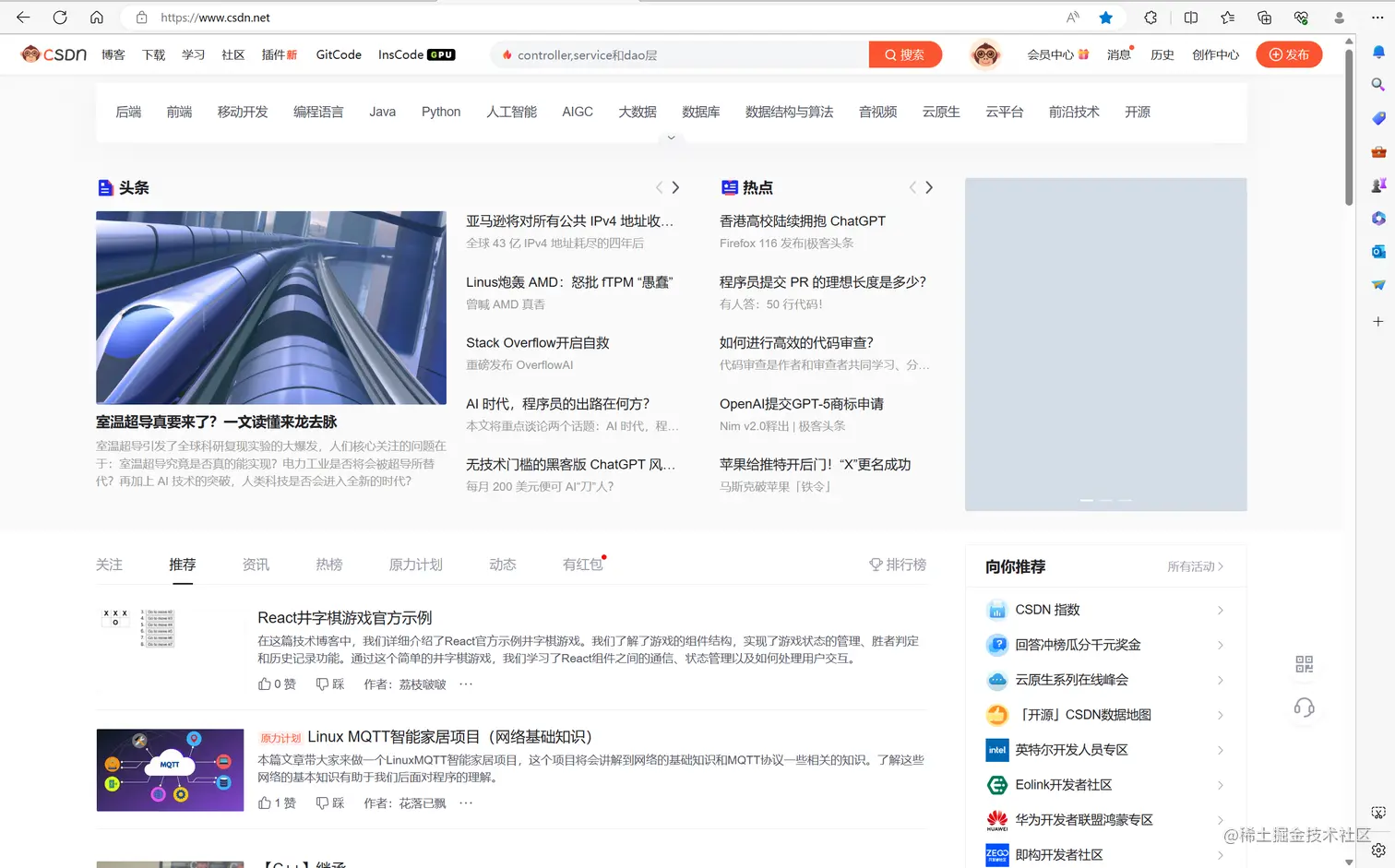The width and height of the screenshot is (1395, 868).
Task: Show previous 热点 page
Action: point(912,187)
